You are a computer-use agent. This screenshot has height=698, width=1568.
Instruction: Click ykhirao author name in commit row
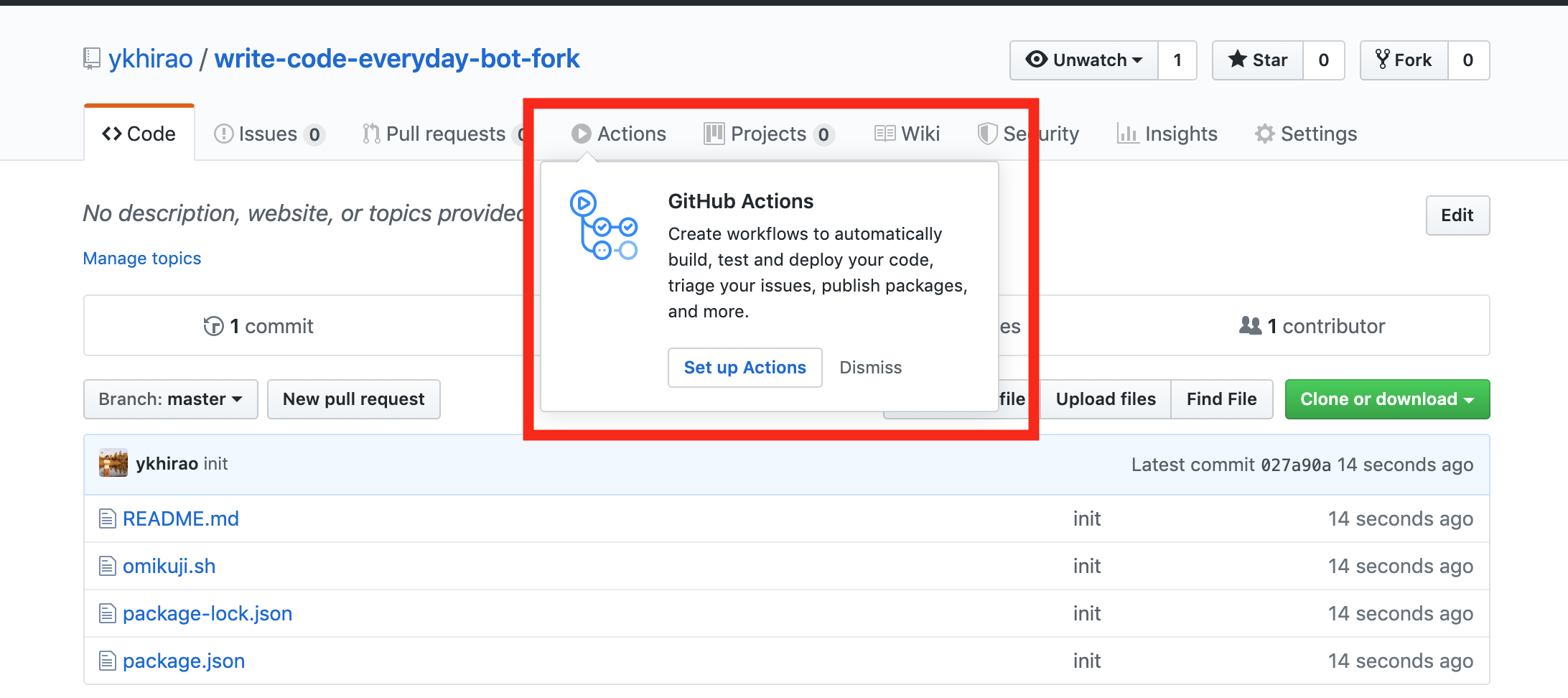click(167, 463)
